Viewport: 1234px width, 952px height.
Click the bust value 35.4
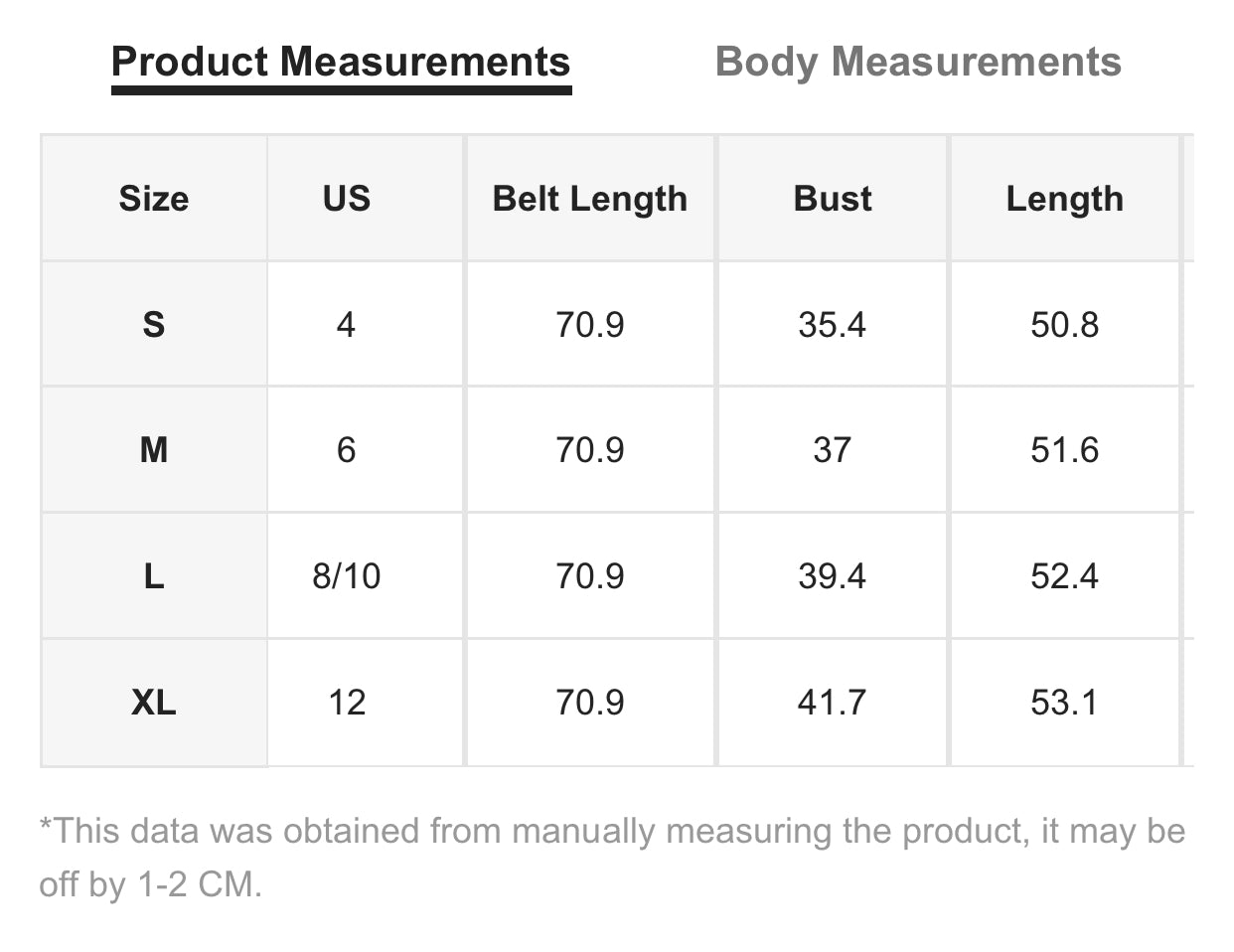(x=833, y=325)
